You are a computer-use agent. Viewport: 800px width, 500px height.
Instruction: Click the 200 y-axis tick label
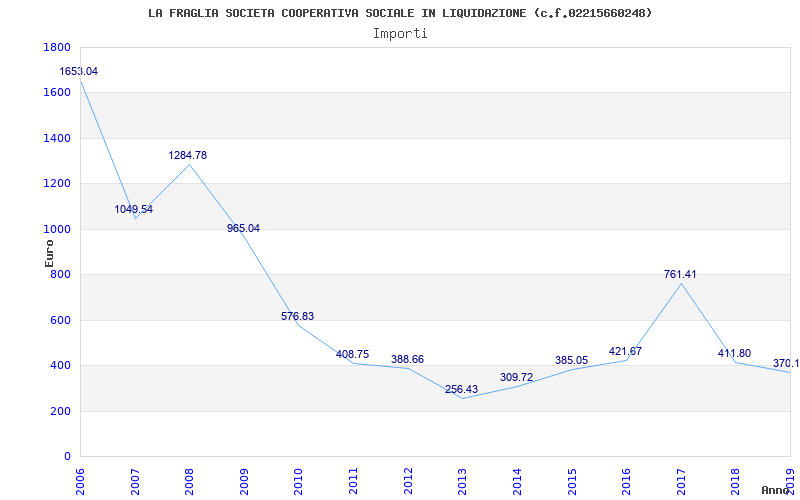point(60,411)
